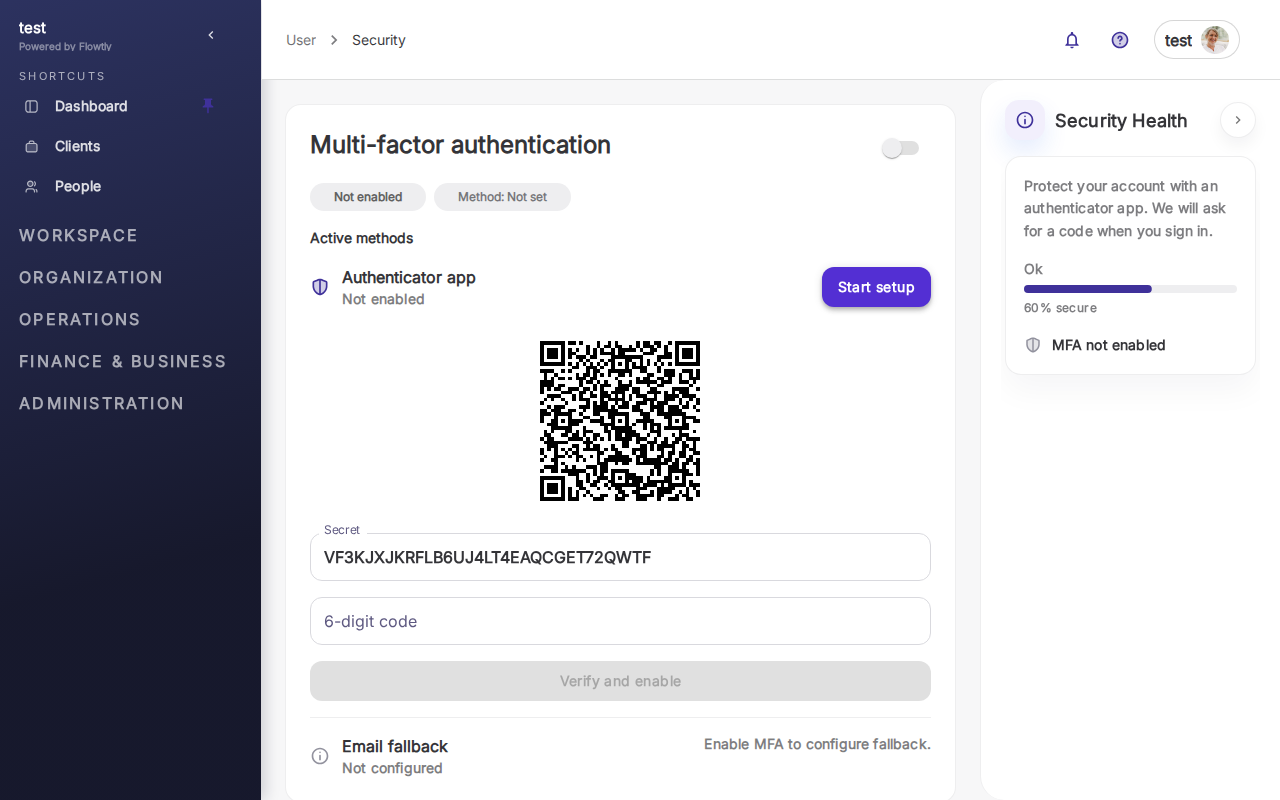Image resolution: width=1280 pixels, height=800 pixels.
Task: Click the Authenticator app shield icon
Action: 320,287
